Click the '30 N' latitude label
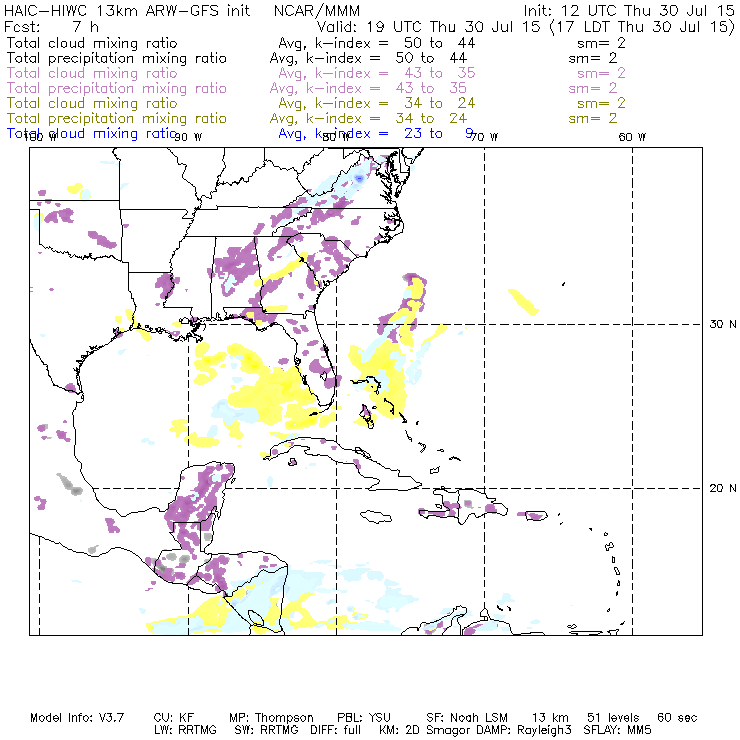Viewport: 740px width, 740px height. [x=723, y=324]
